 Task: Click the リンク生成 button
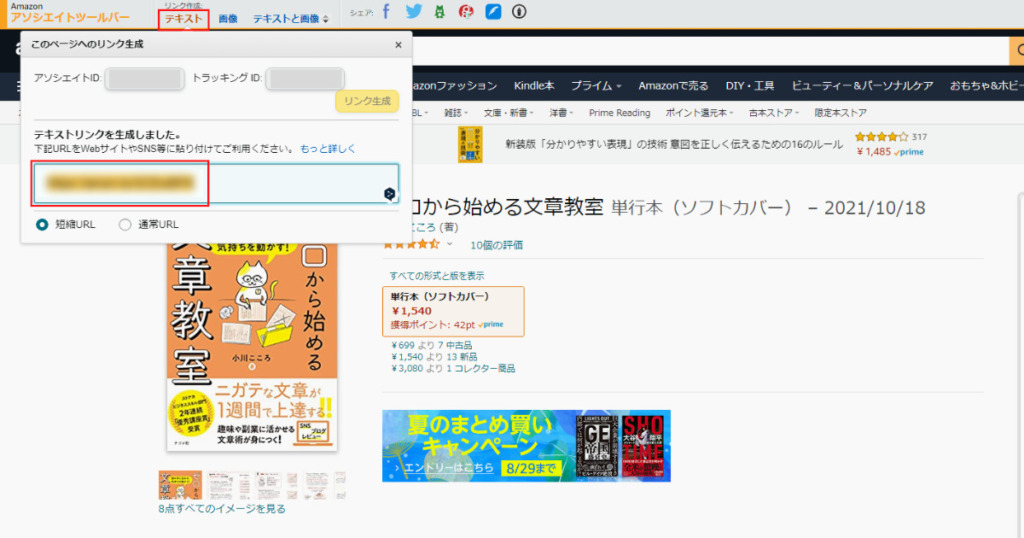tap(367, 101)
